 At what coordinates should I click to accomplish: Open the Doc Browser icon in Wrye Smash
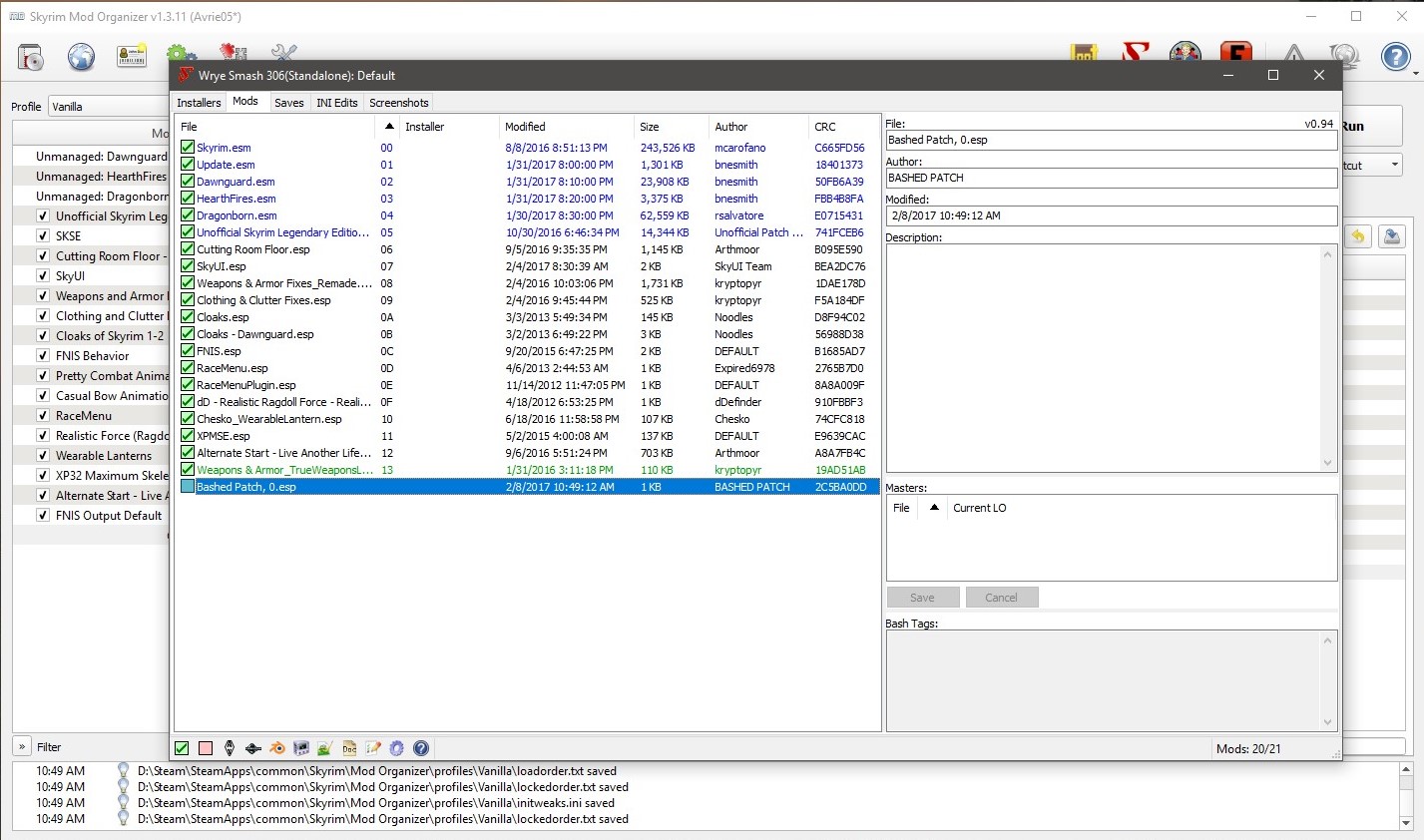tap(349, 748)
